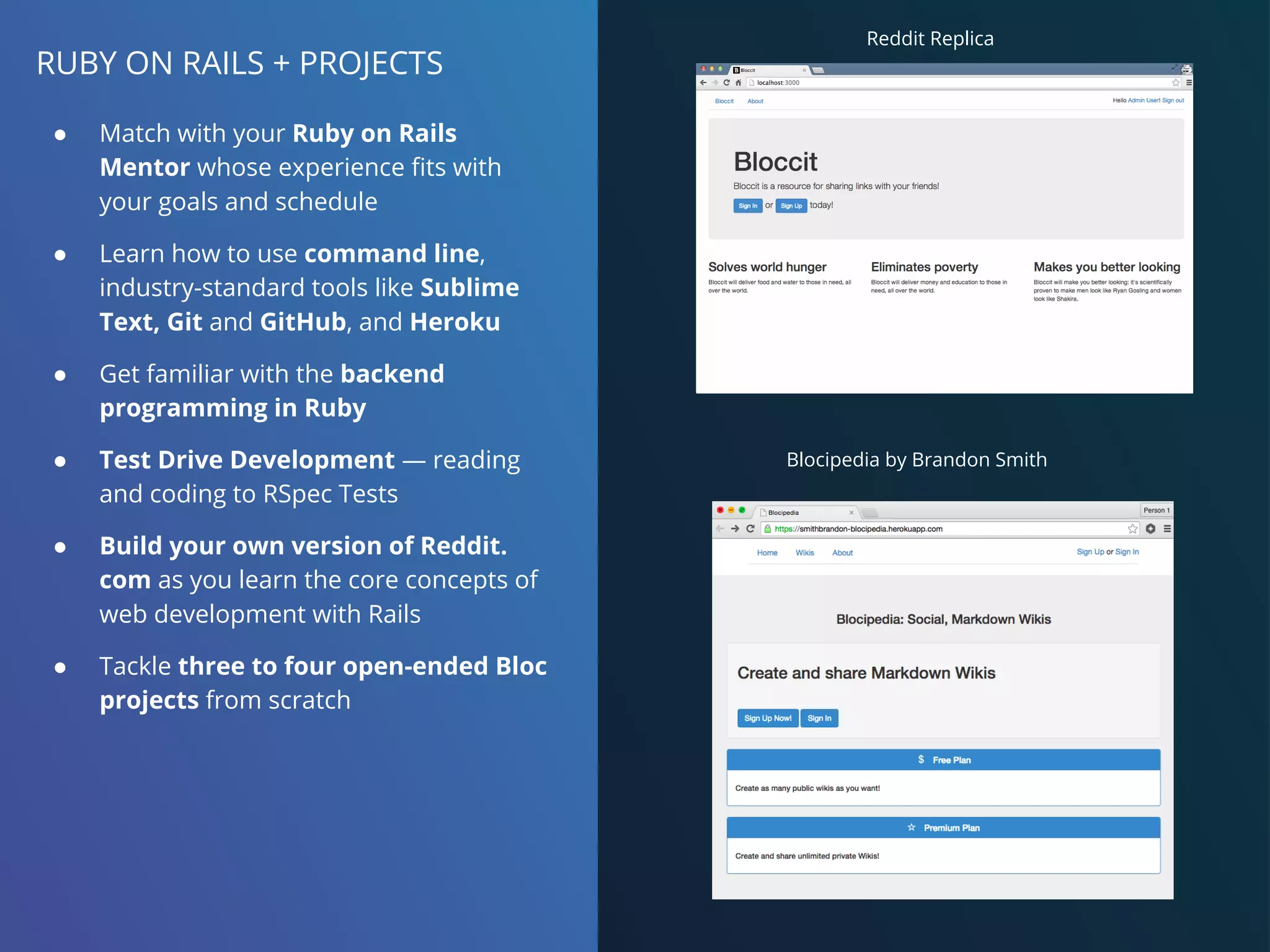Screen dimensions: 1270x952
Task: Select the Blocipedia browser tab
Action: [x=807, y=513]
